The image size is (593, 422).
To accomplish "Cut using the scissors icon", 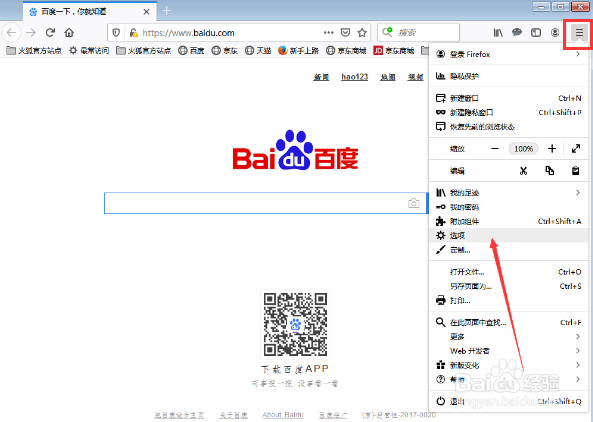I will [523, 171].
